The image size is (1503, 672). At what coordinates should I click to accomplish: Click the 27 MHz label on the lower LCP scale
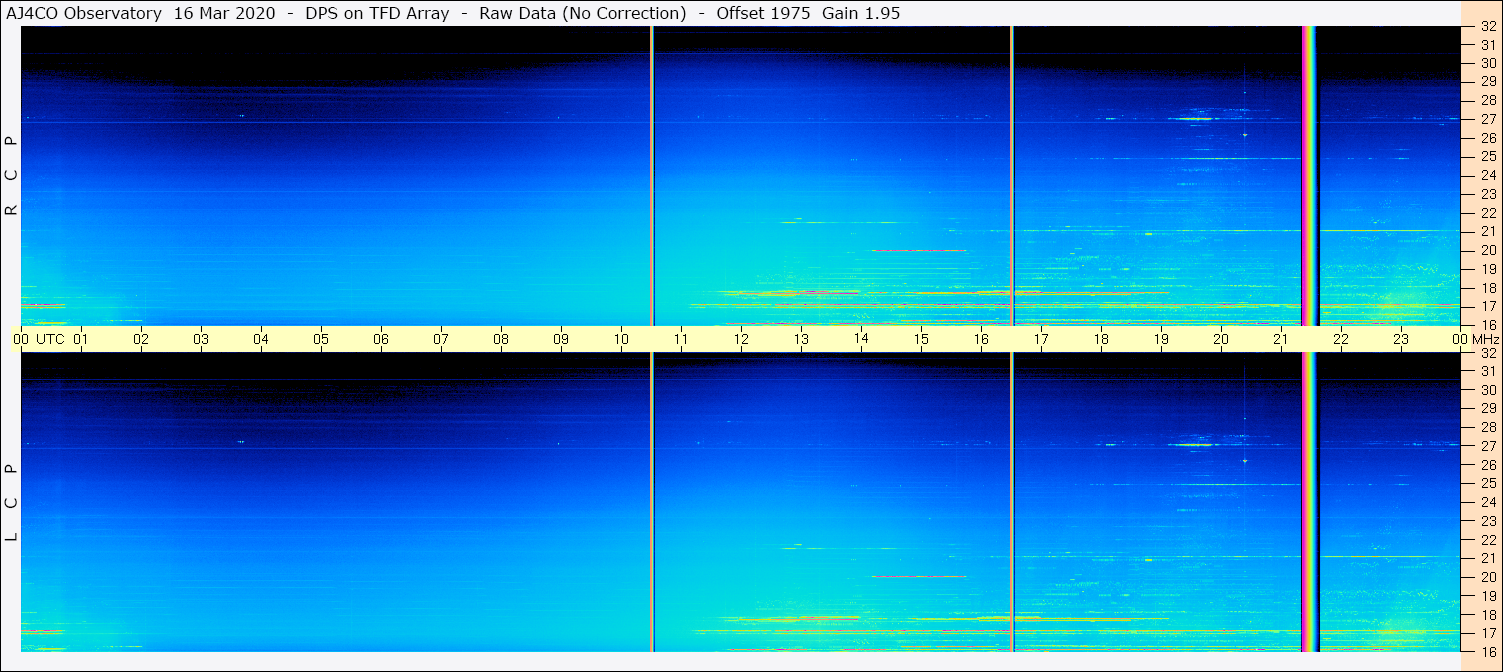[x=1487, y=446]
